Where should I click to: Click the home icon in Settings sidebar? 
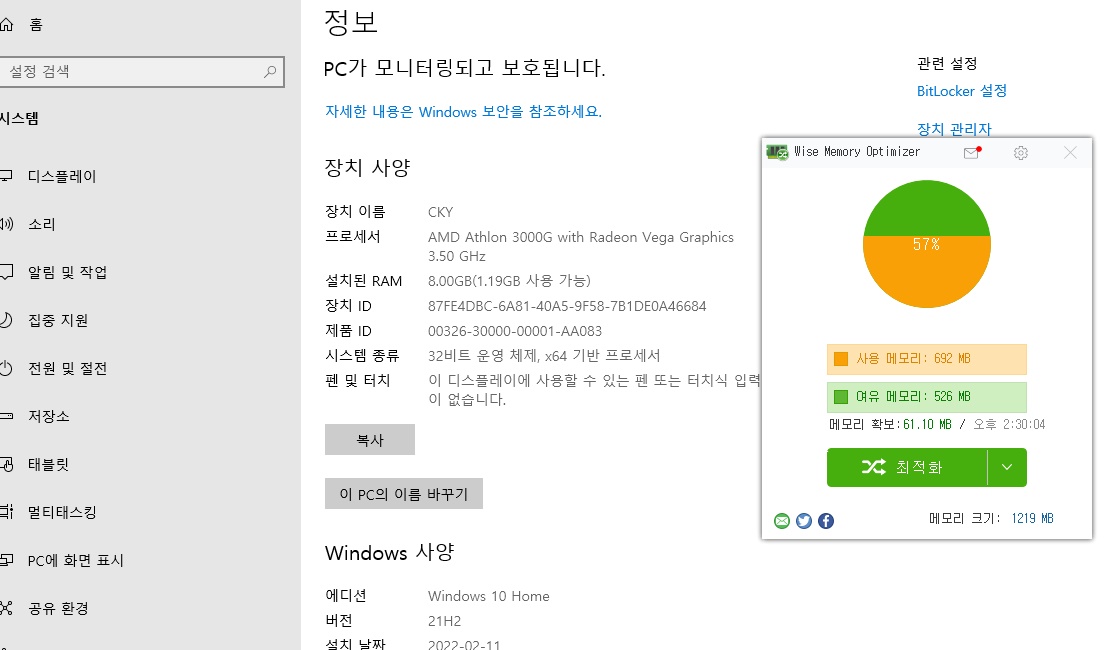[6, 25]
